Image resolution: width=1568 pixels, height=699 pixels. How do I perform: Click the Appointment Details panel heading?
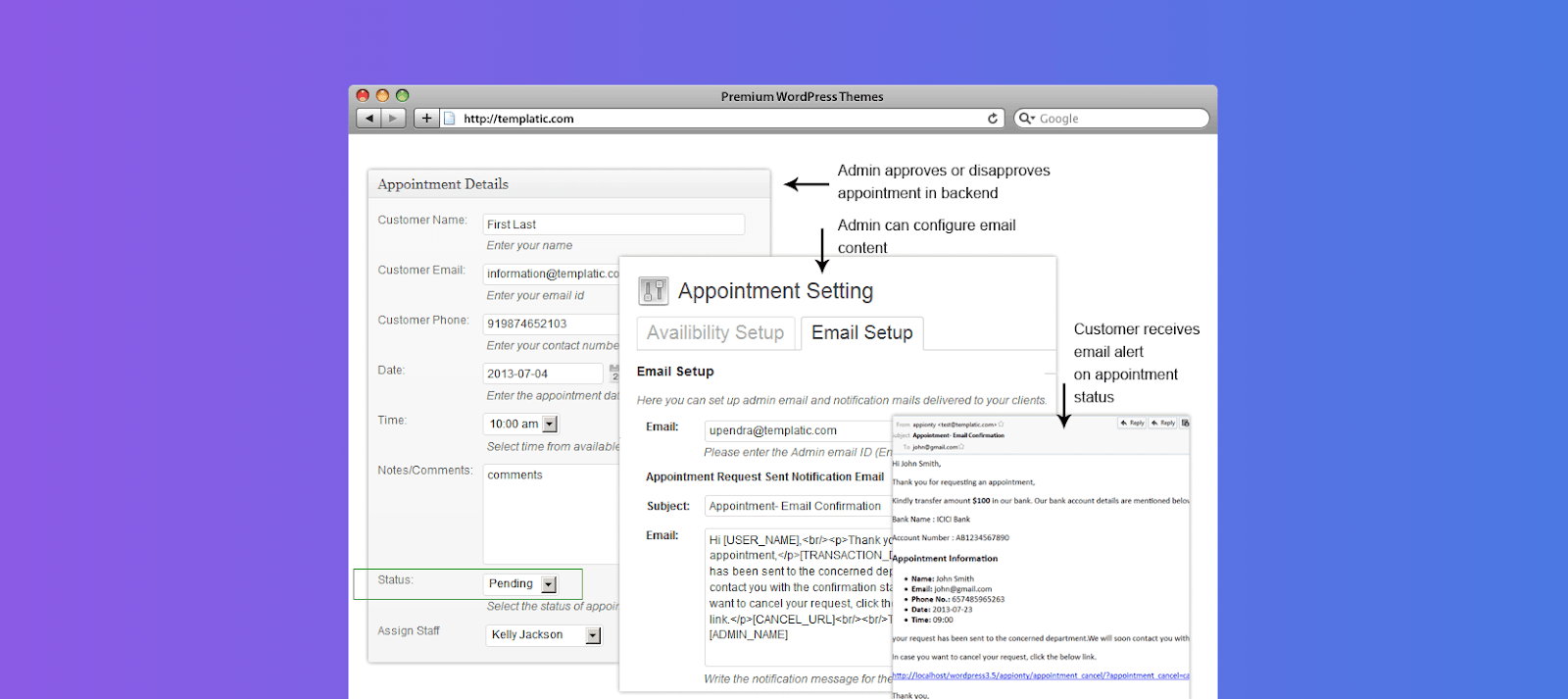[443, 184]
